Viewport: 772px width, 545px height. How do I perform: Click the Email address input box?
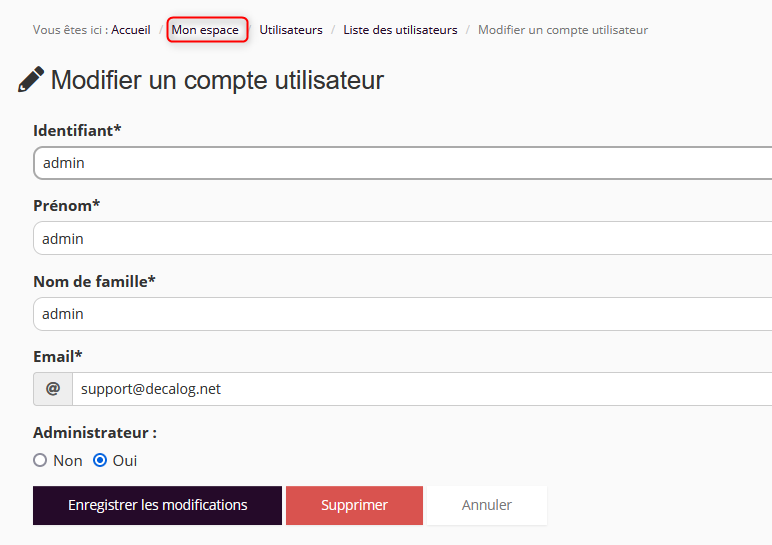pyautogui.click(x=420, y=389)
